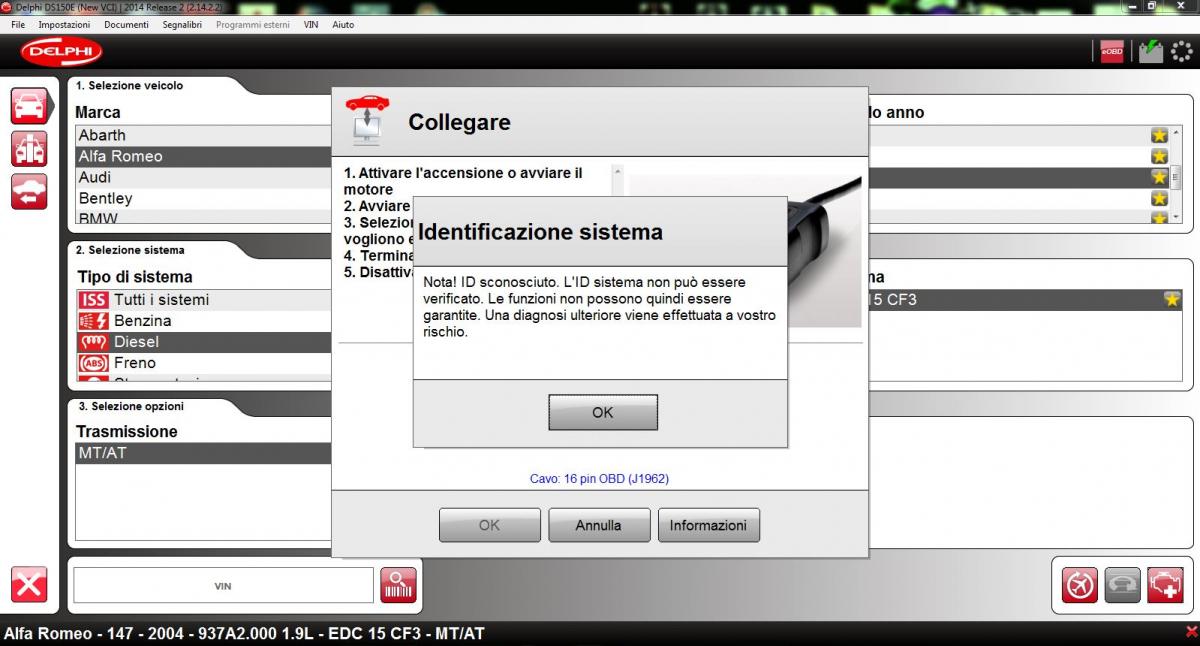Click the red X button beside VIN field
Image resolution: width=1200 pixels, height=646 pixels.
tap(29, 584)
